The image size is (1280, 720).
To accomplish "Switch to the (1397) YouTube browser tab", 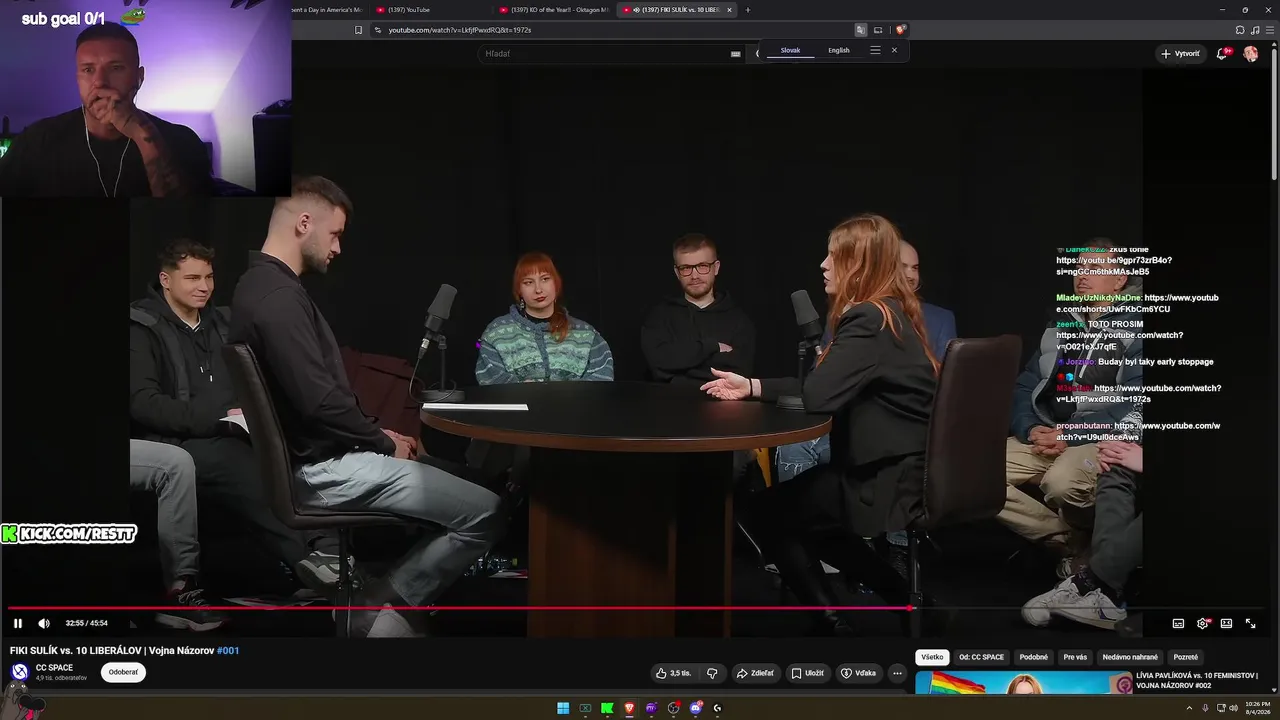I will click(428, 10).
